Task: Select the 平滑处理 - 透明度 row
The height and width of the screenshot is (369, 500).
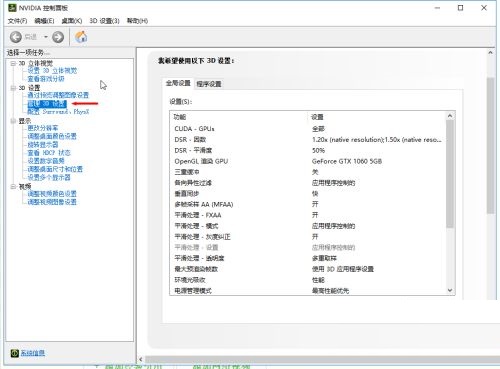Action: [x=308, y=258]
